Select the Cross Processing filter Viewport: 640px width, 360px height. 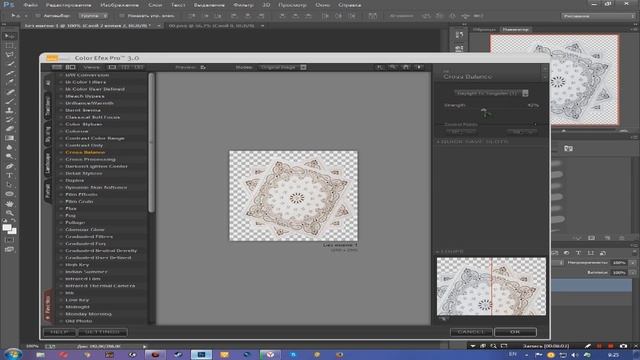(x=91, y=159)
